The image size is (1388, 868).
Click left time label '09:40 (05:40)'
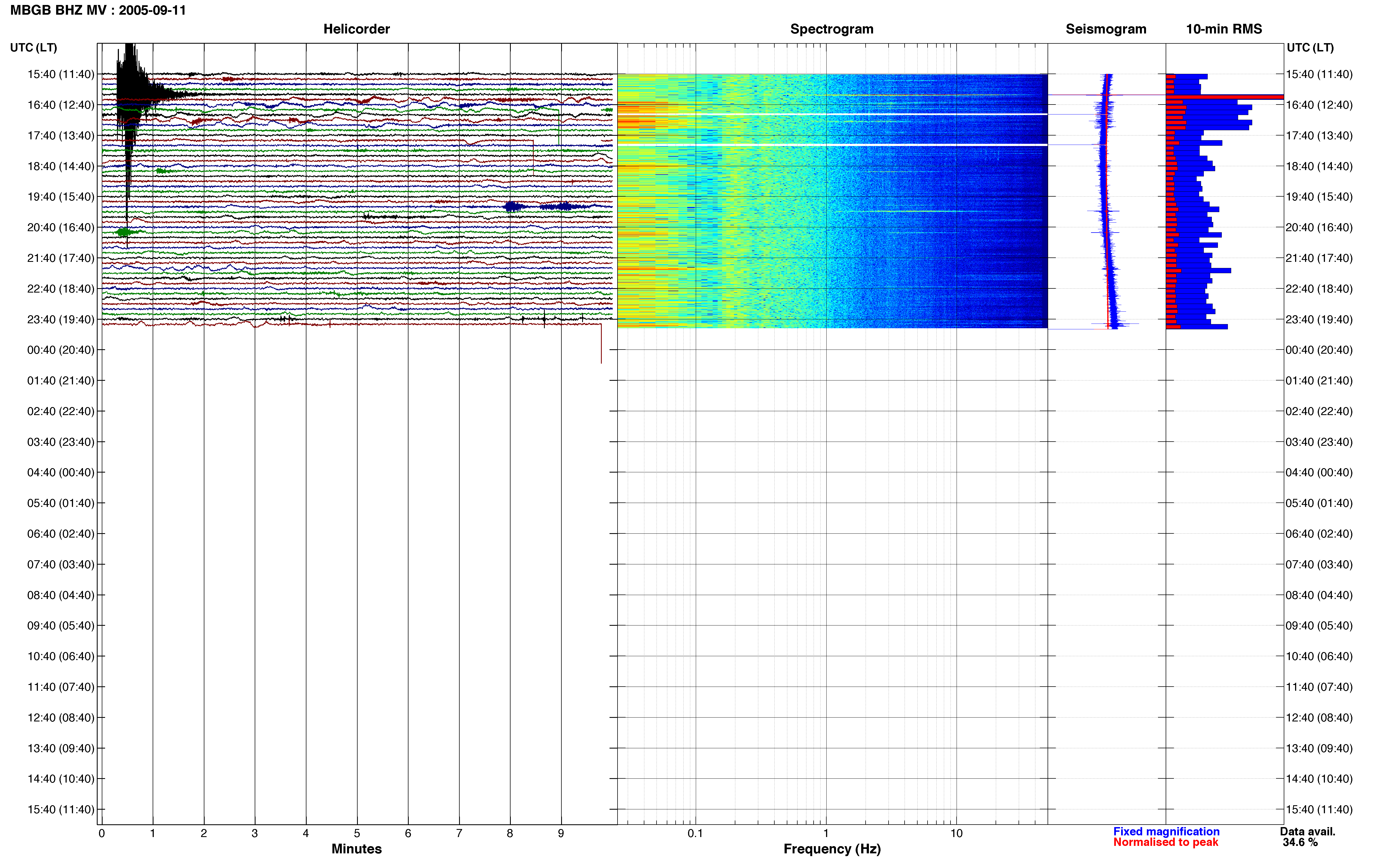(61, 626)
